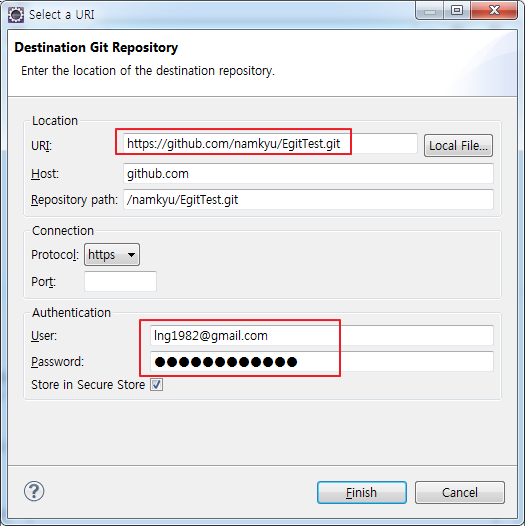Open the Protocol https dropdown
Image resolution: width=525 pixels, height=526 pixels.
[x=112, y=255]
